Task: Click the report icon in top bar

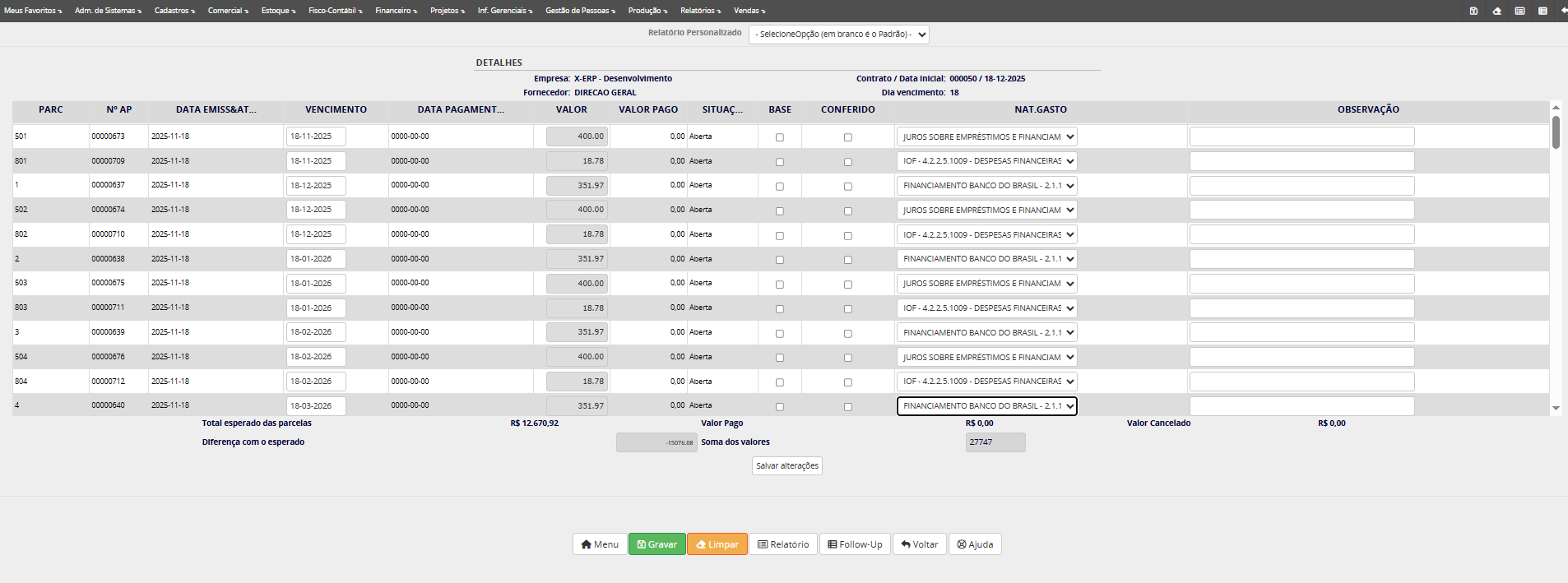Action: click(1519, 11)
